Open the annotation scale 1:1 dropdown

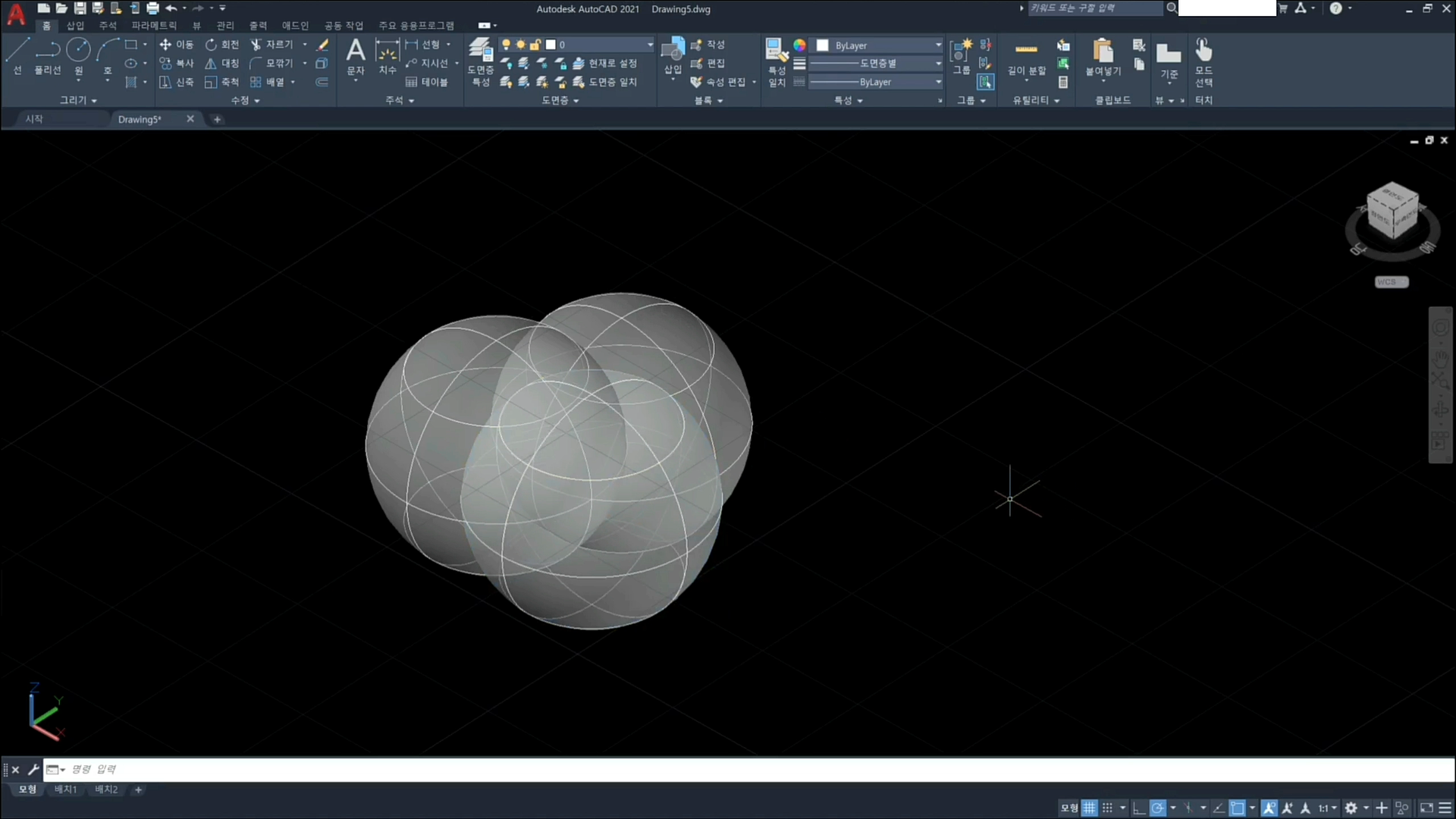pyautogui.click(x=1327, y=808)
